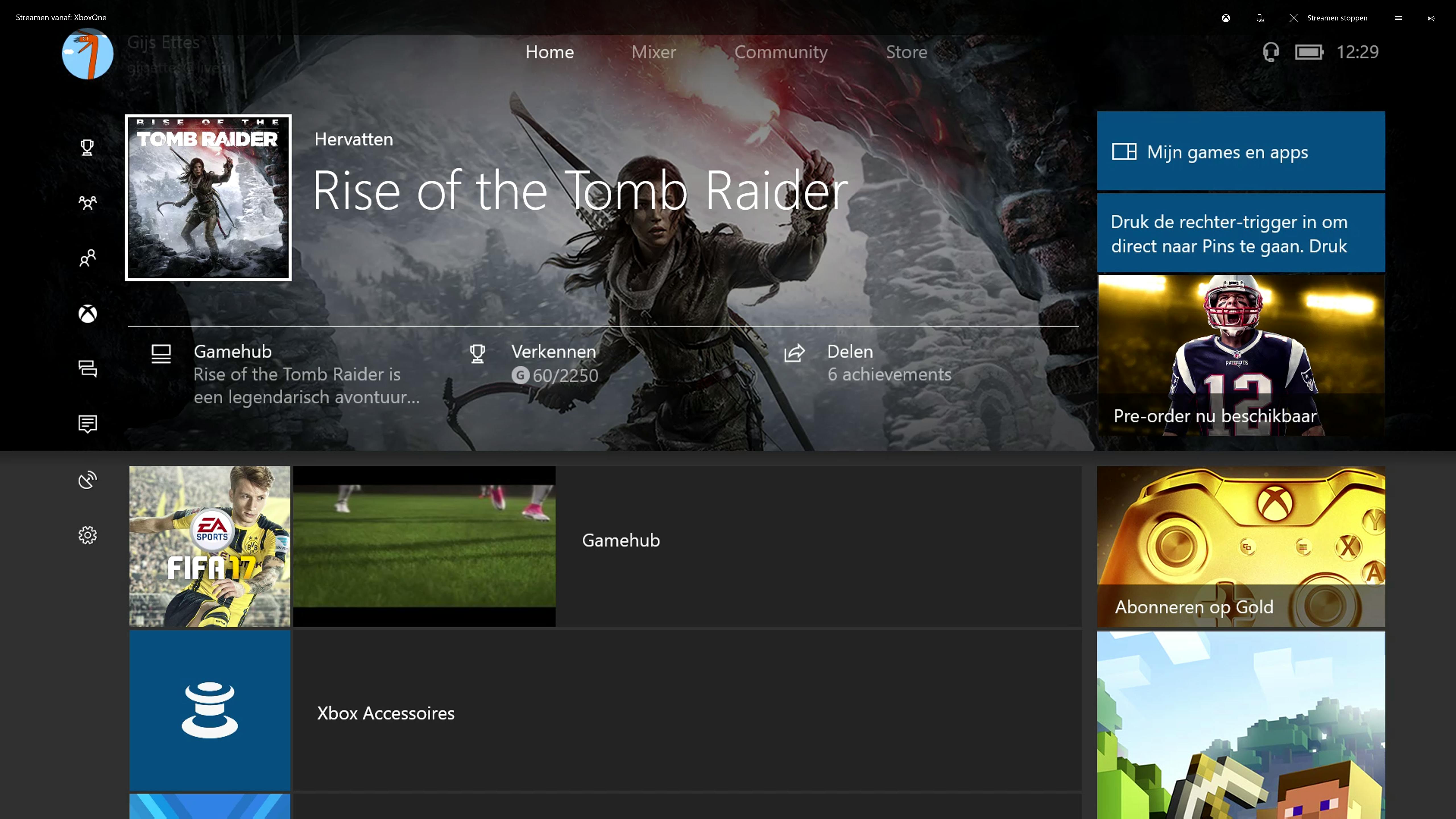Launch the FIFA 17 game tile

tap(210, 546)
